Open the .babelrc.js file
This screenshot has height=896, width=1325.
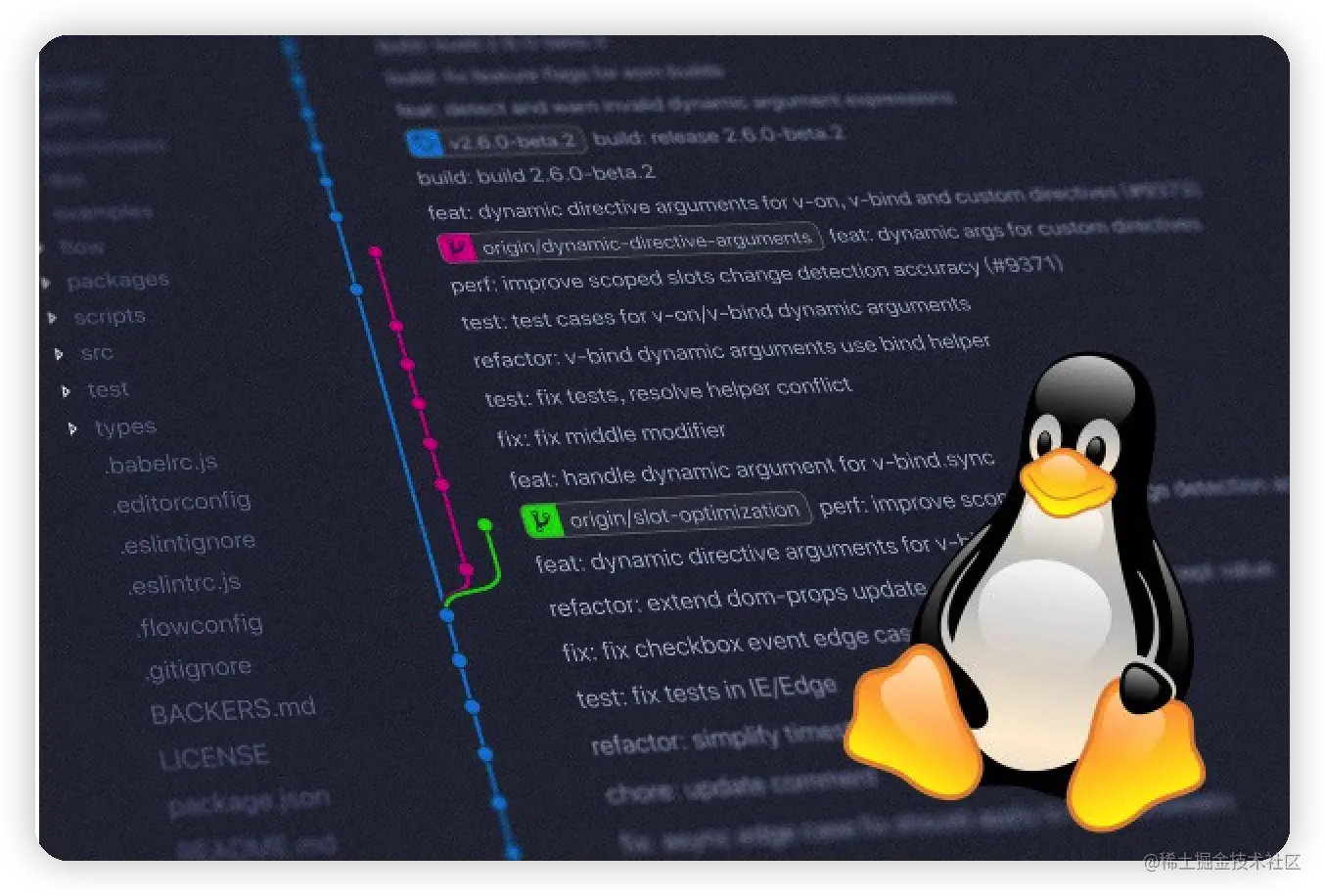click(161, 464)
